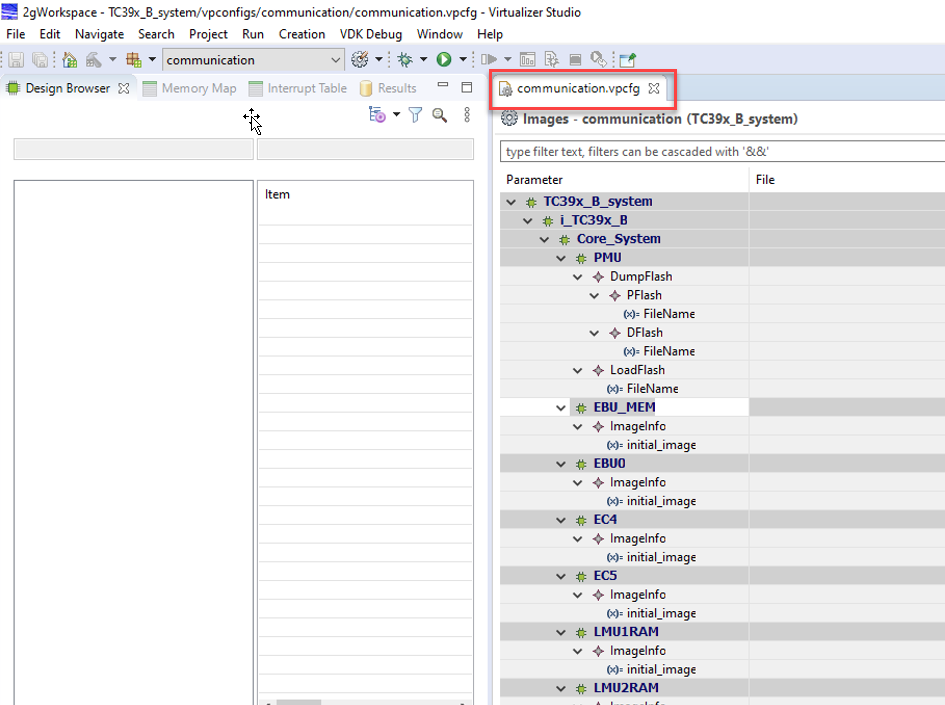Select the LoadFlash FileName parameter
The height and width of the screenshot is (705, 945).
coord(652,389)
